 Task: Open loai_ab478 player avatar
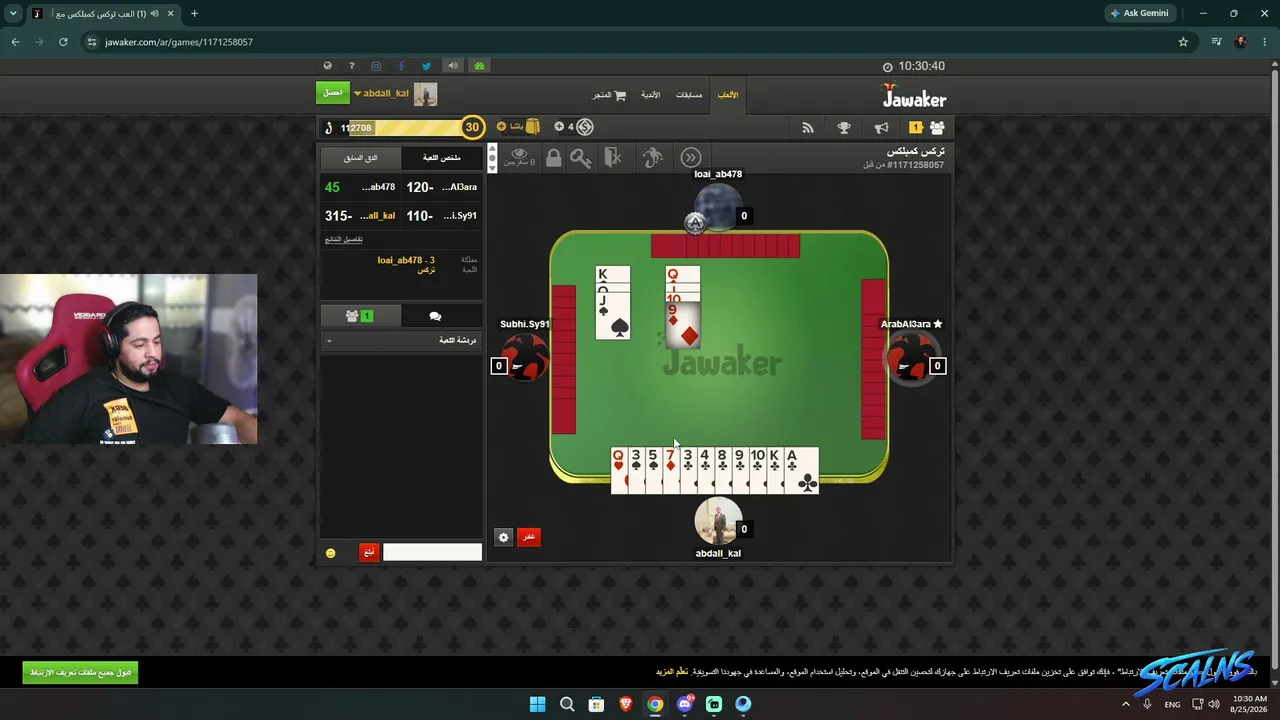(x=718, y=208)
